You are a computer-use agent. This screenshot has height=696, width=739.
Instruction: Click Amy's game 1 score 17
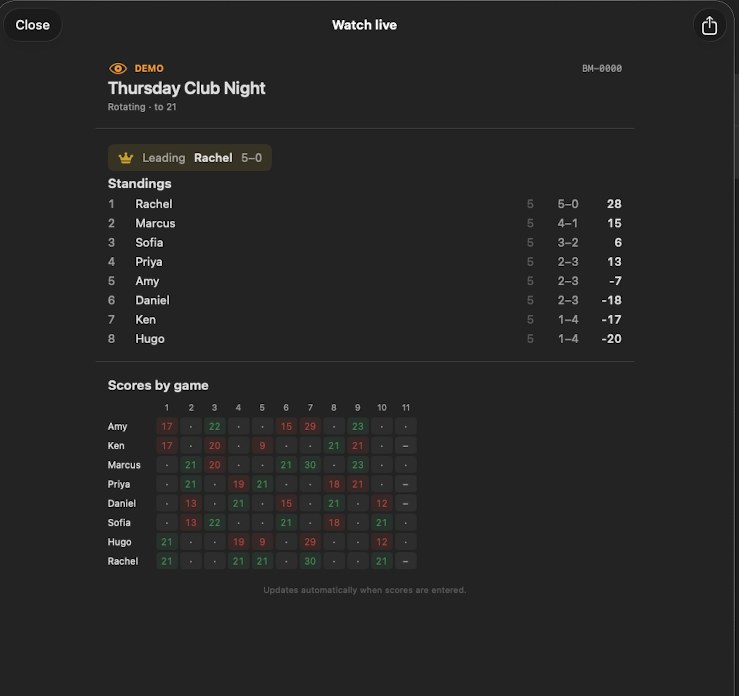pyautogui.click(x=167, y=426)
